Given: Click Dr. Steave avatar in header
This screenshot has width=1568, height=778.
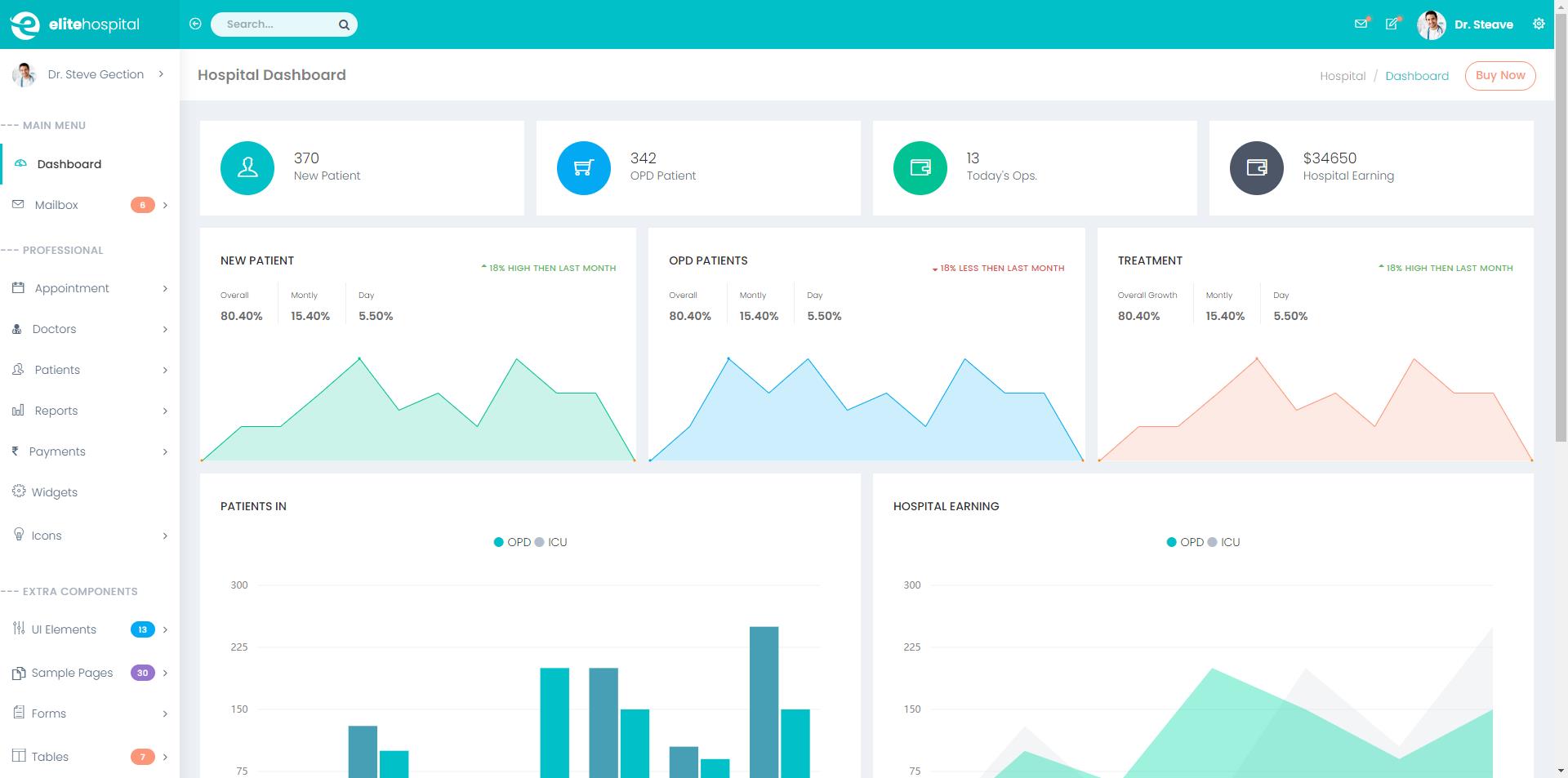Looking at the screenshot, I should click(x=1432, y=24).
